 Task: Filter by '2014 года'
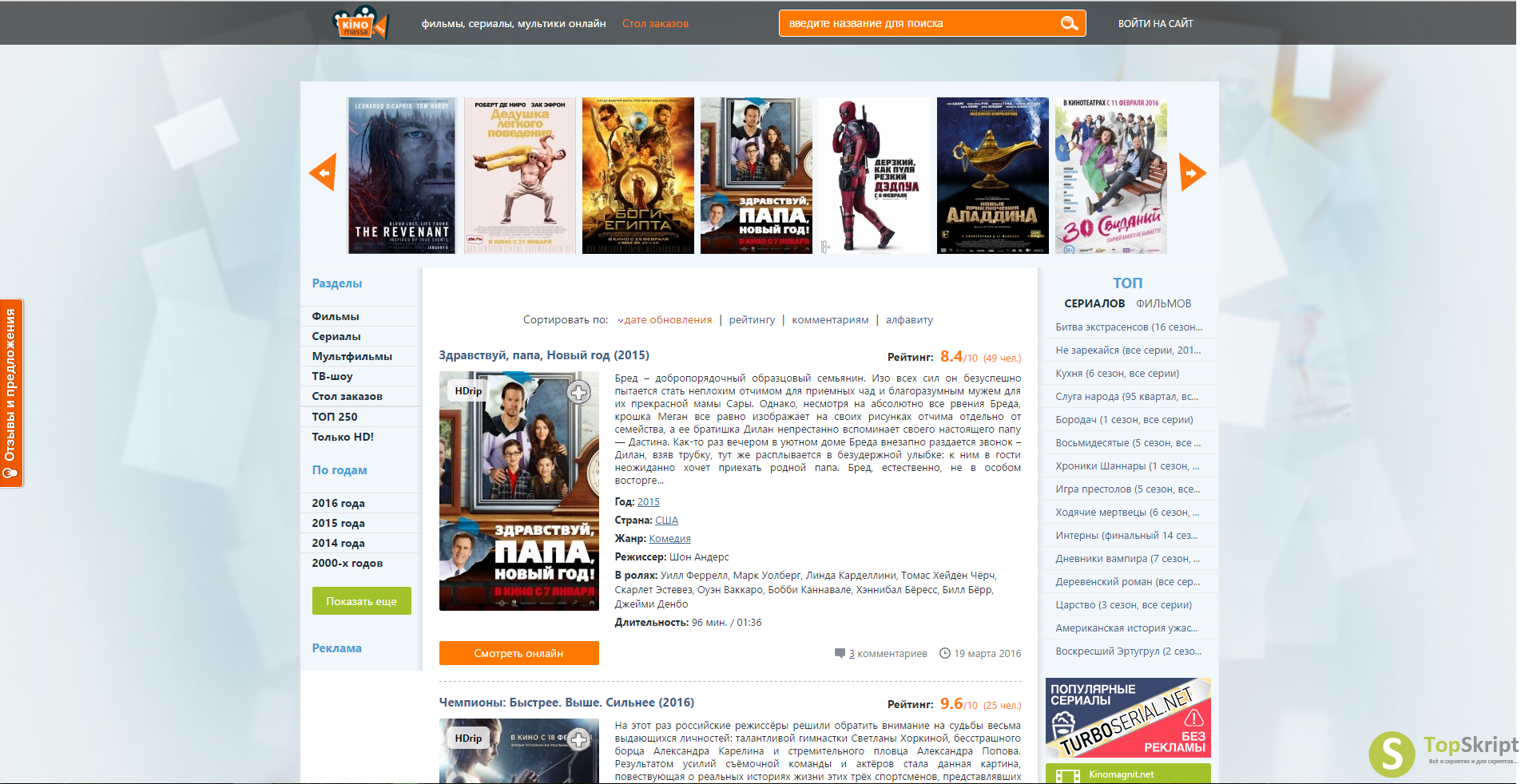[338, 543]
